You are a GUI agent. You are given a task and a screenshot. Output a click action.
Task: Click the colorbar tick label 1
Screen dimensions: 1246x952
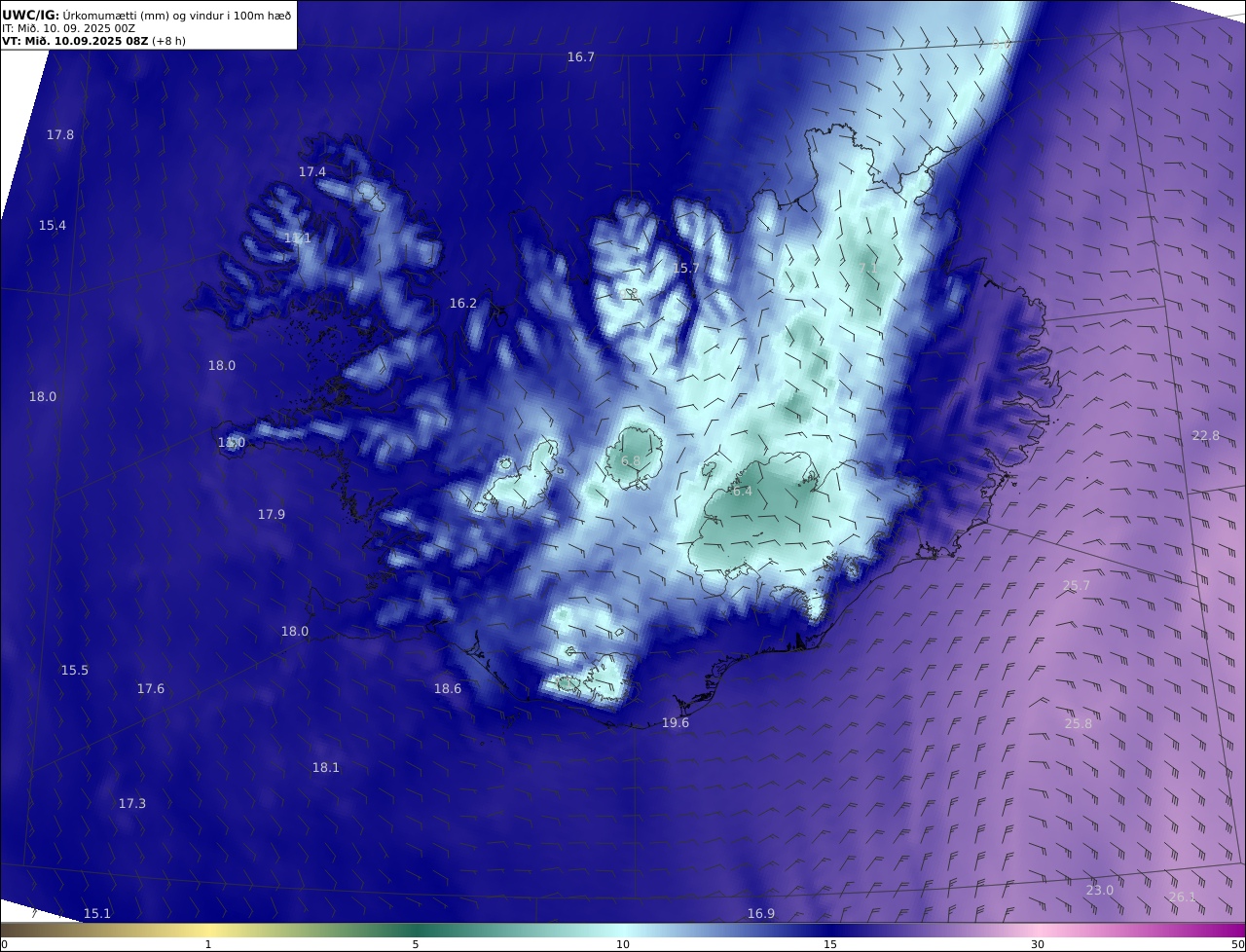point(208,944)
